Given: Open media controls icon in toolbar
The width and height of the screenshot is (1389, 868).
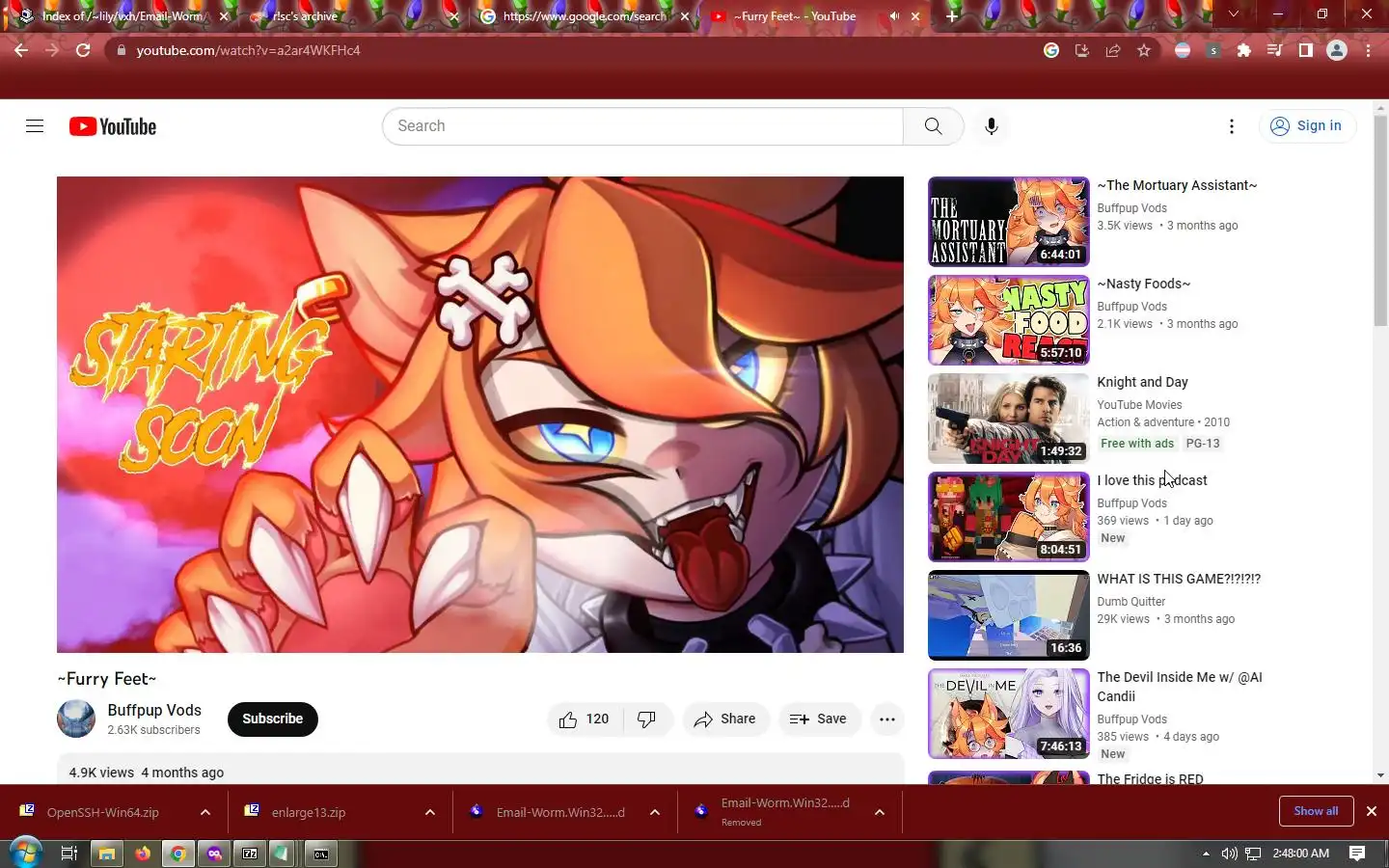Looking at the screenshot, I should pos(1275,50).
